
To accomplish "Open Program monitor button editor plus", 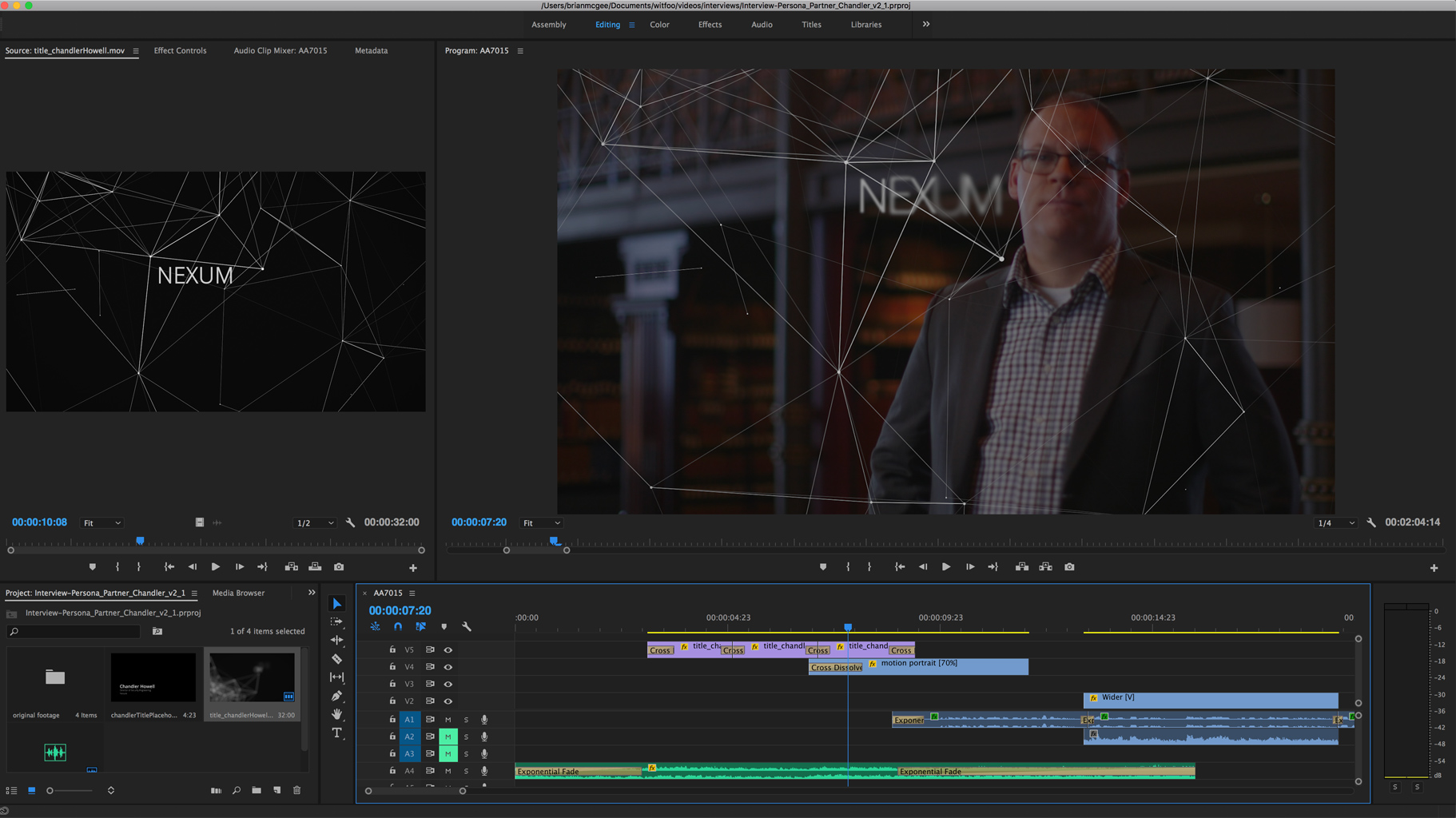I will click(1434, 568).
